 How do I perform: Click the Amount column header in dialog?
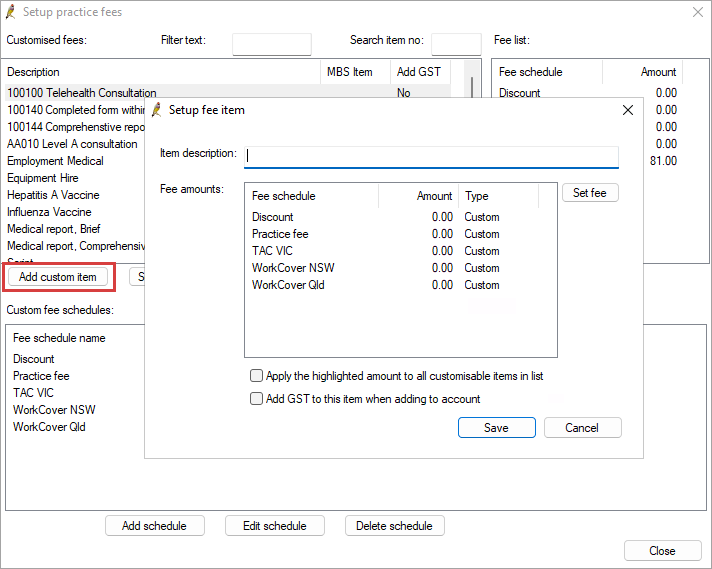tap(418, 196)
